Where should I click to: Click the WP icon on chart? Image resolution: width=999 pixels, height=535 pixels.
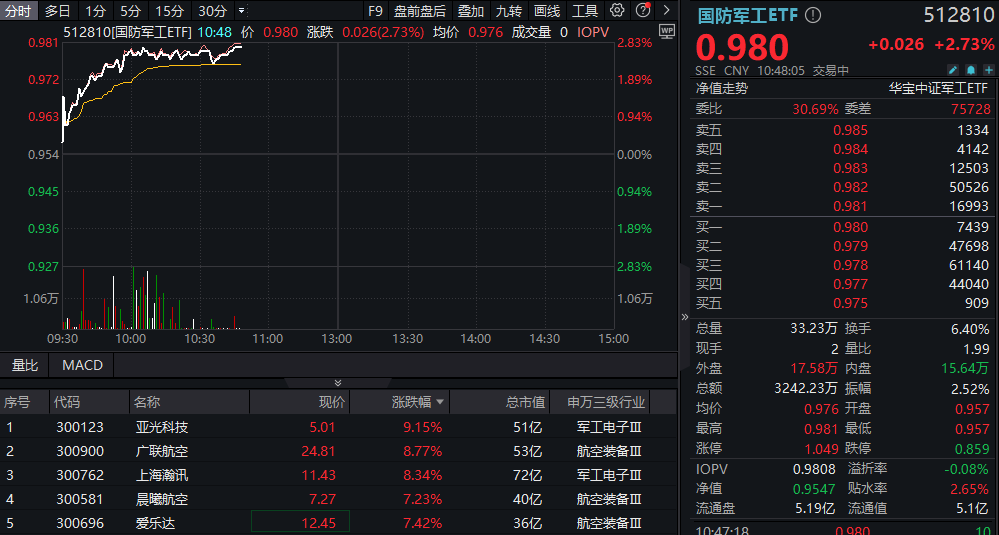667,31
